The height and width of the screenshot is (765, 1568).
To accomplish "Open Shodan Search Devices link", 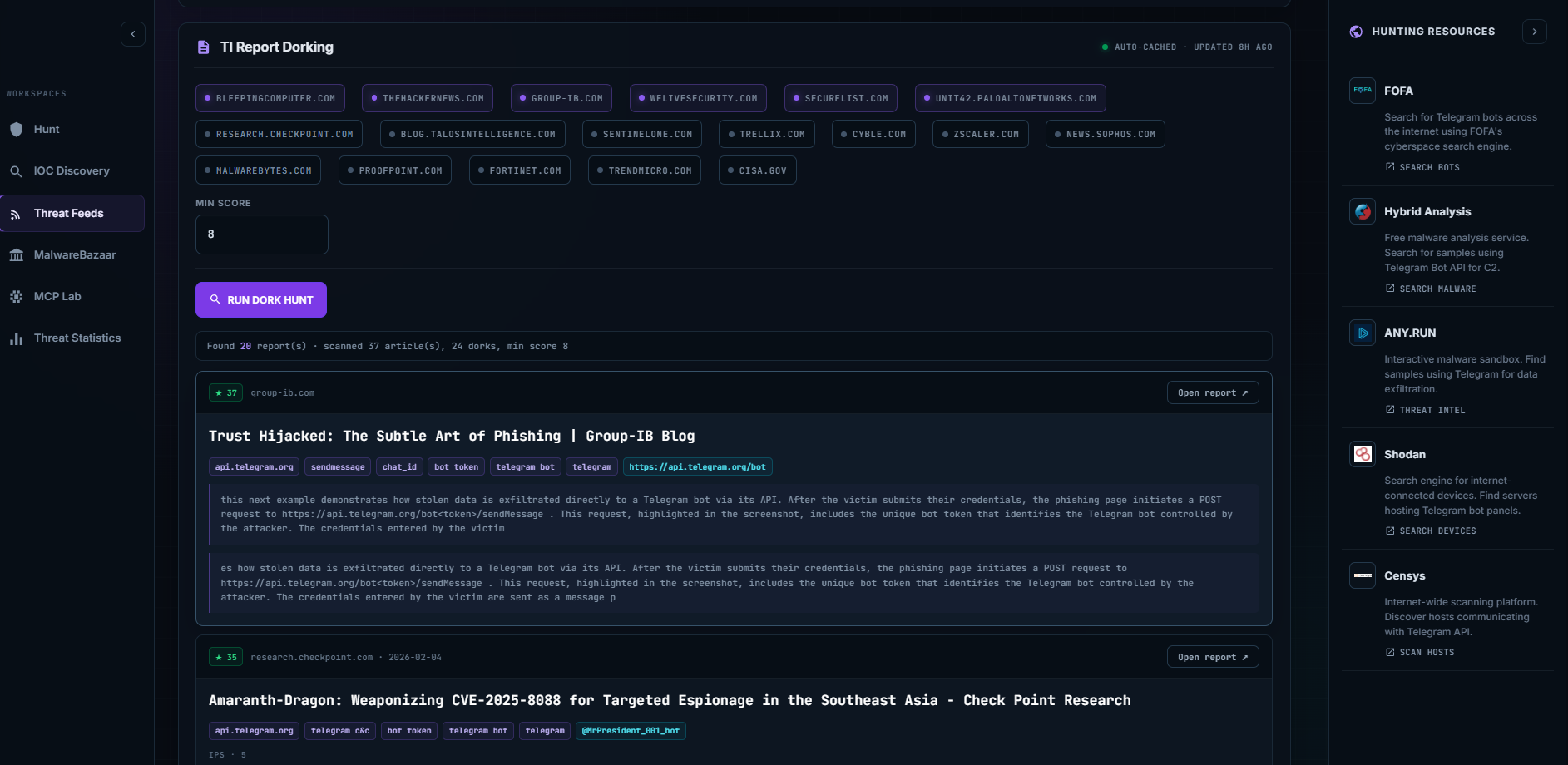I will tap(1431, 531).
